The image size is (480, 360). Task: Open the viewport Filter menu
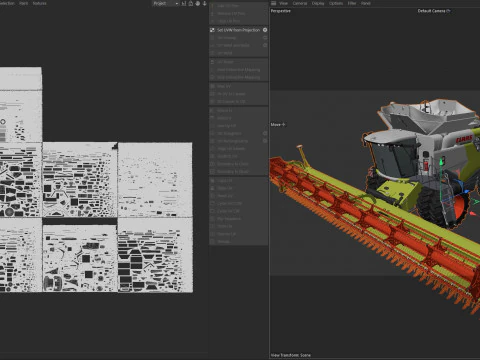352,3
